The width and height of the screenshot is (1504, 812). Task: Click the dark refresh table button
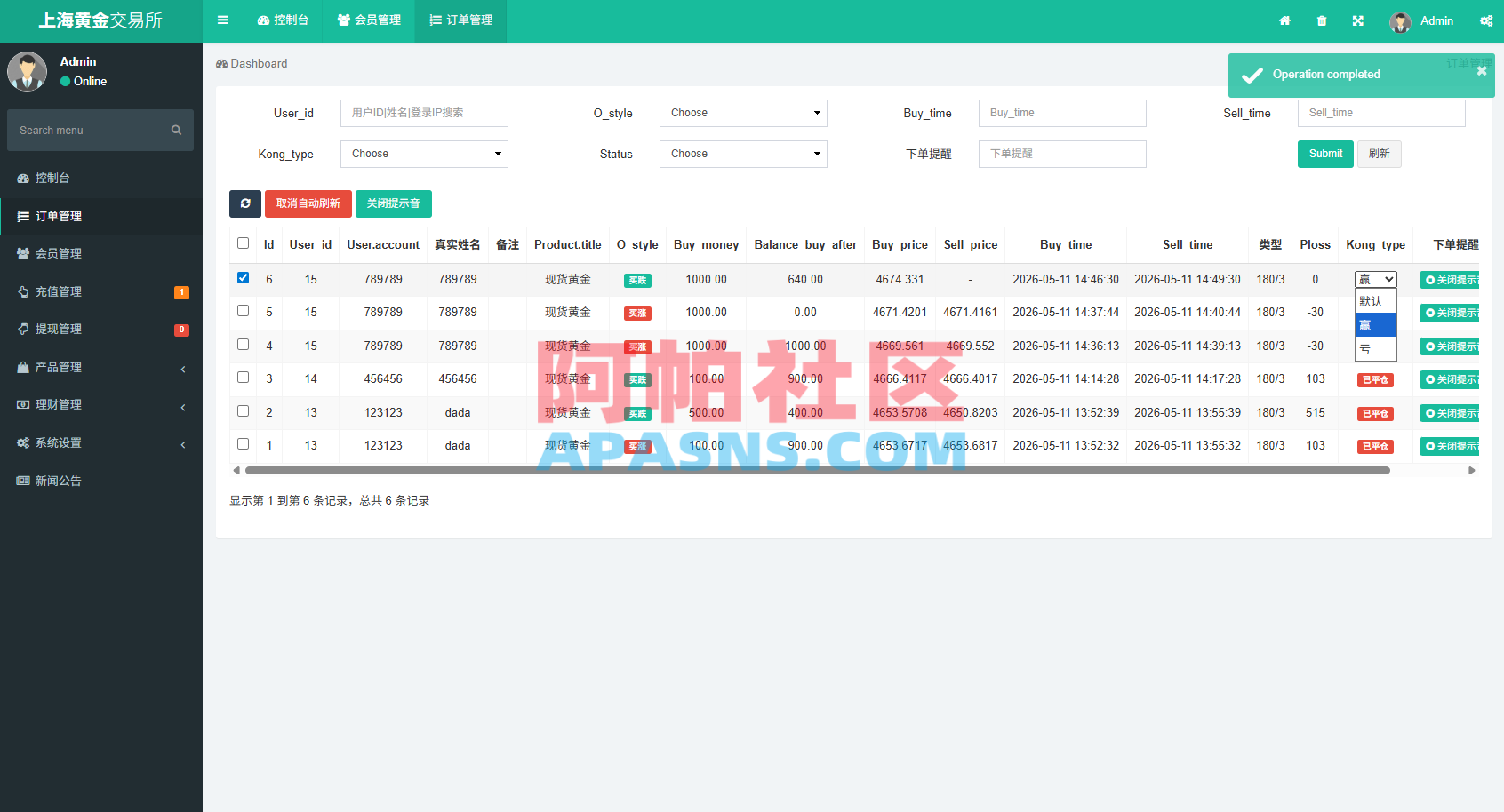coord(245,203)
